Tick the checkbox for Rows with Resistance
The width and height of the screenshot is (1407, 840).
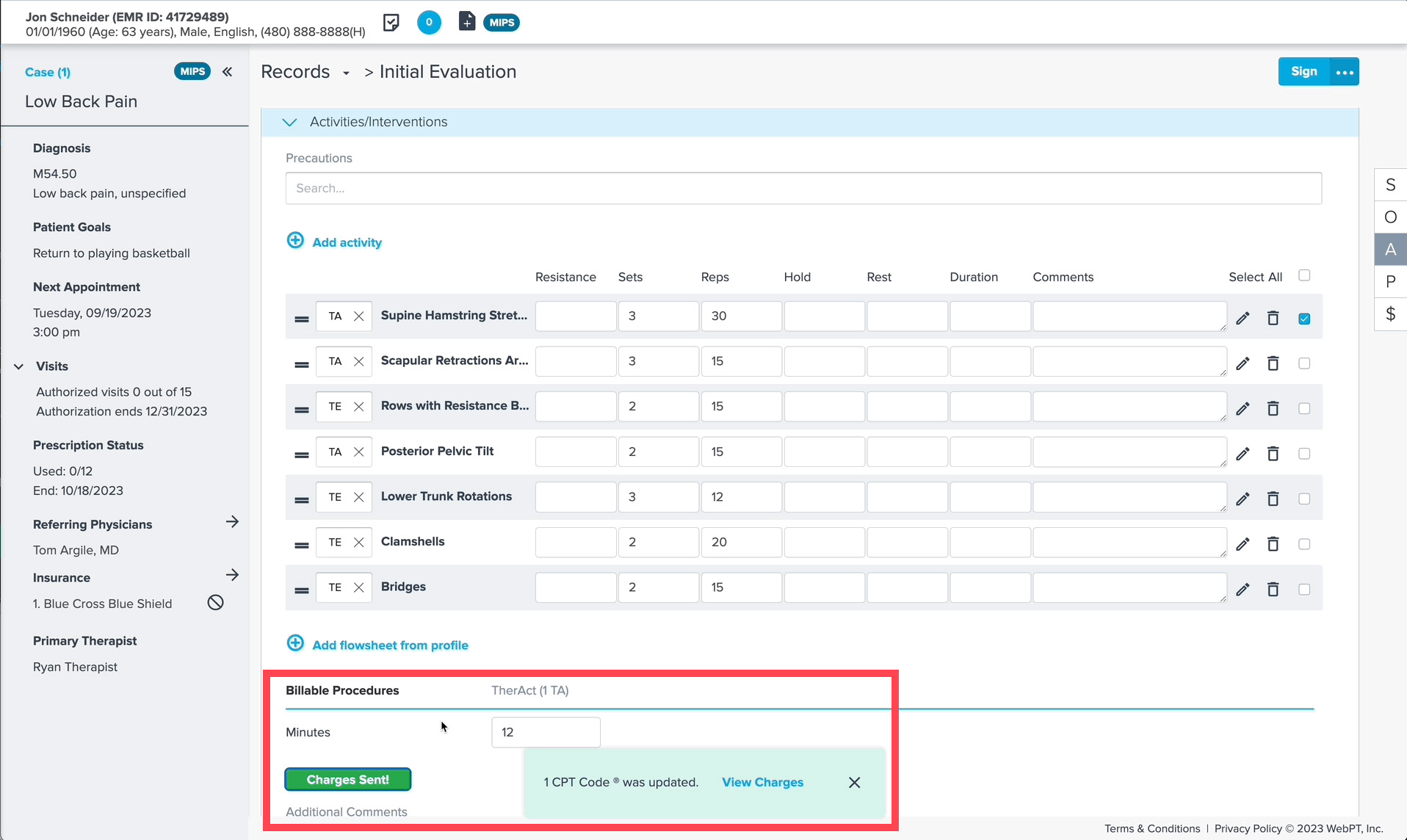1304,408
